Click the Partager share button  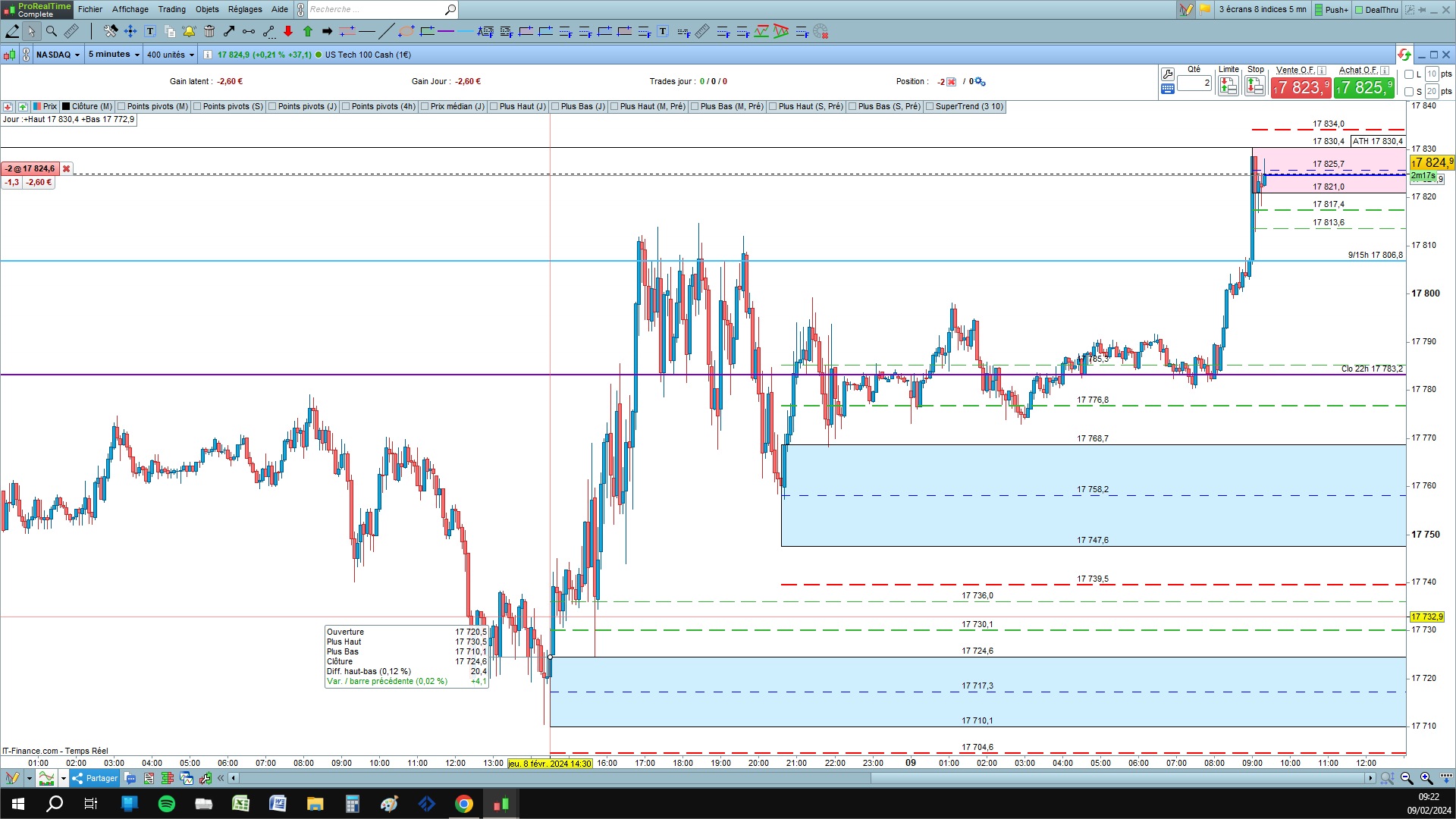click(x=95, y=778)
